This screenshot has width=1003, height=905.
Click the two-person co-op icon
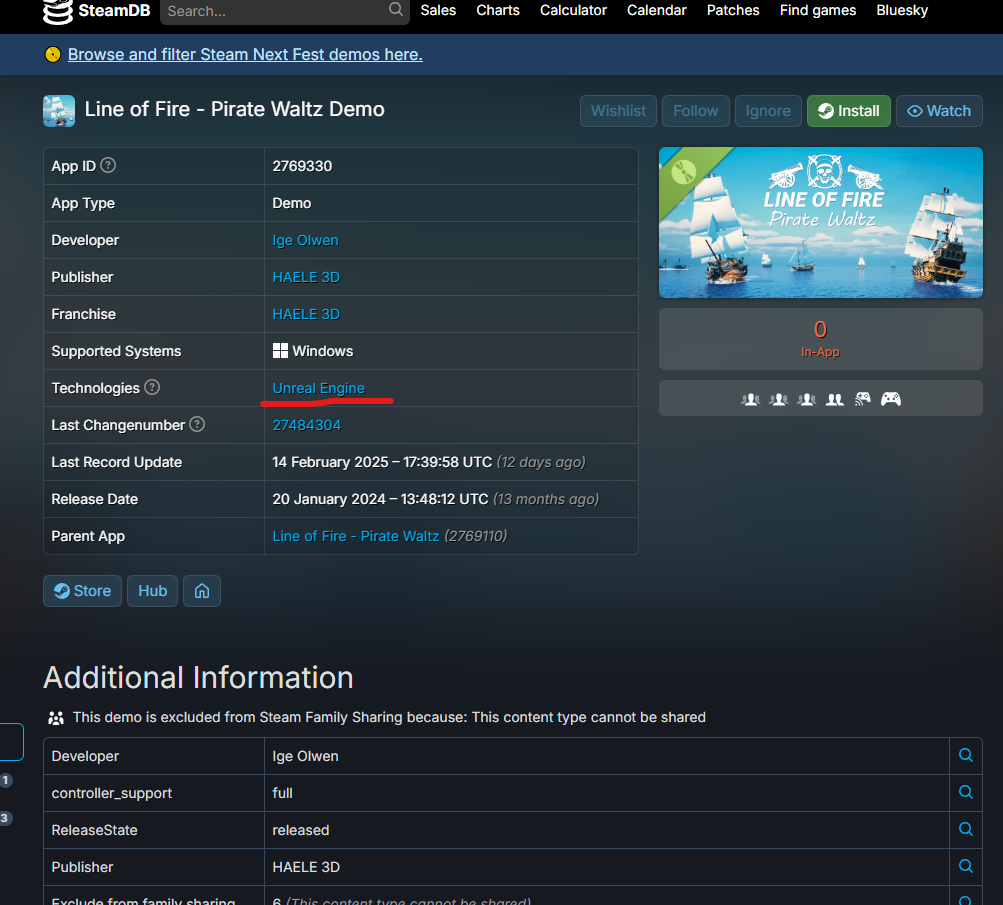click(x=835, y=399)
